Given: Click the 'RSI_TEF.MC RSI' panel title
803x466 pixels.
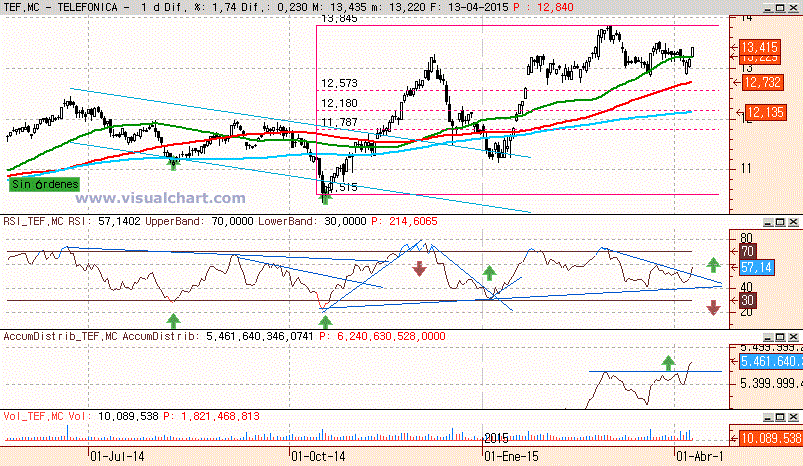Looking at the screenshot, I should (x=46, y=221).
